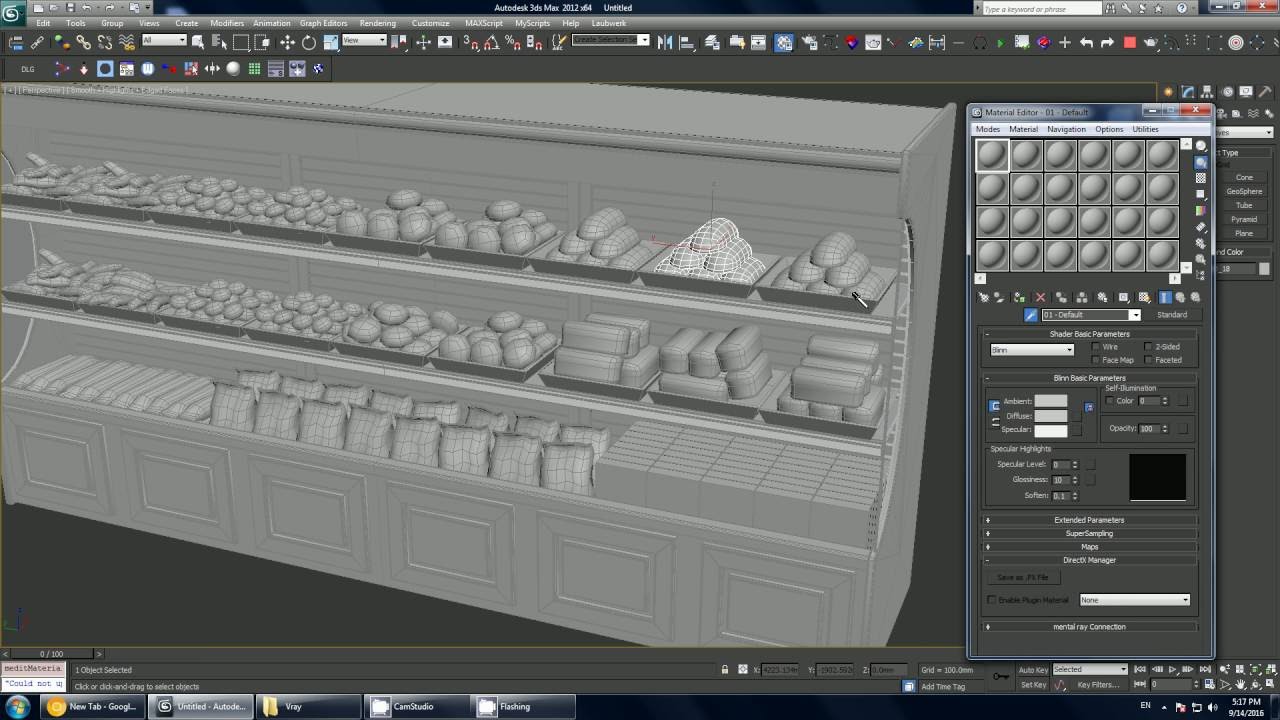Click the green grid icon in the second toolbar
Viewport: 1280px width, 720px height.
point(254,69)
